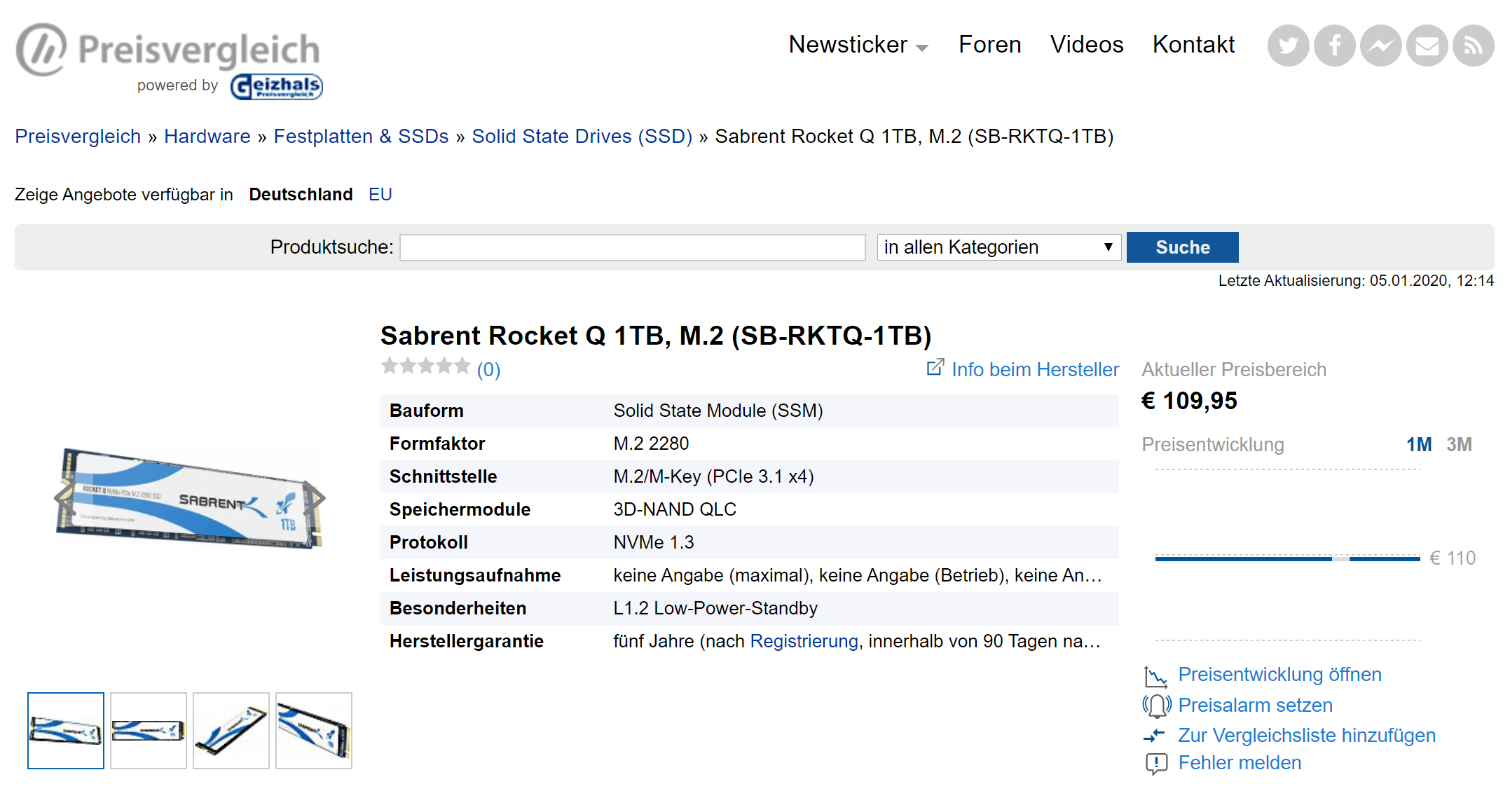Show previous product image with left arrow
Screen dimensions: 1503x812
[65, 498]
